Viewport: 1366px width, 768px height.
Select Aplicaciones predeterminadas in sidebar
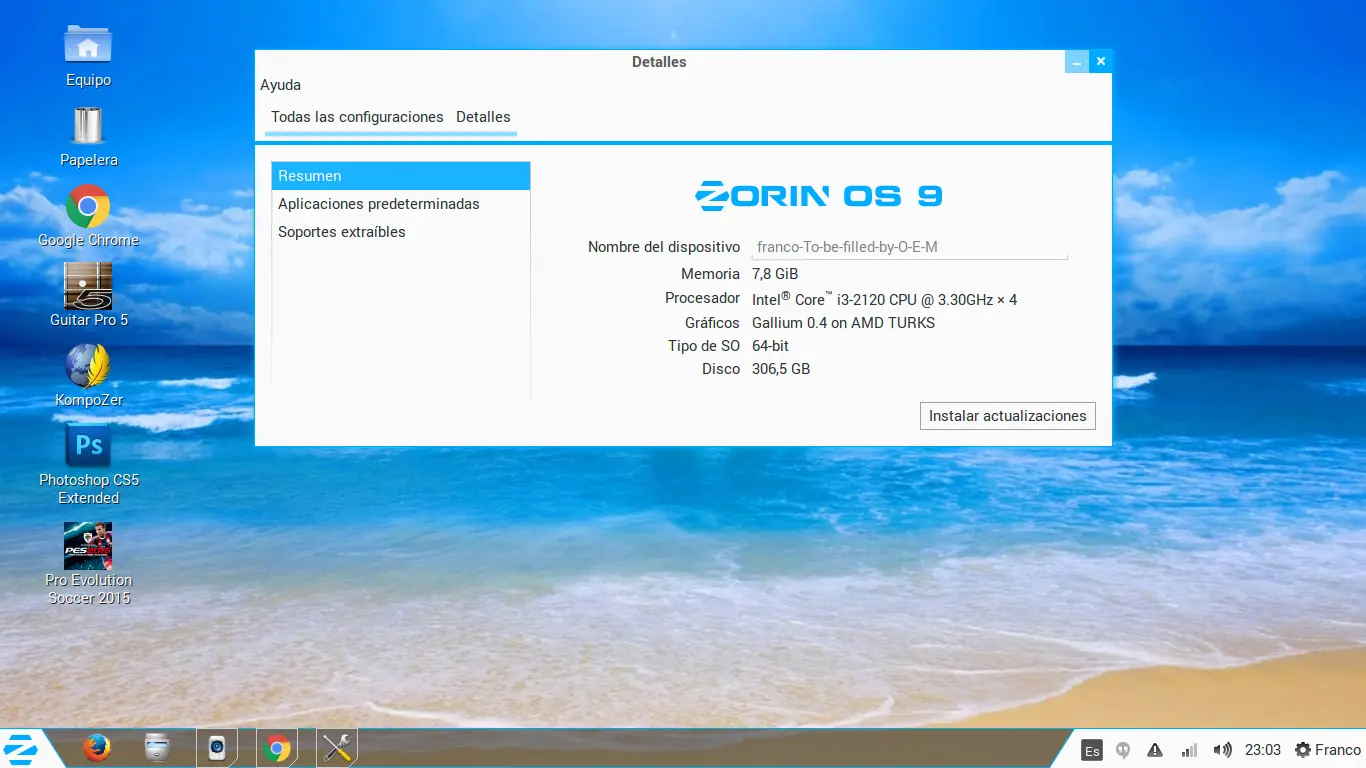pyautogui.click(x=401, y=204)
